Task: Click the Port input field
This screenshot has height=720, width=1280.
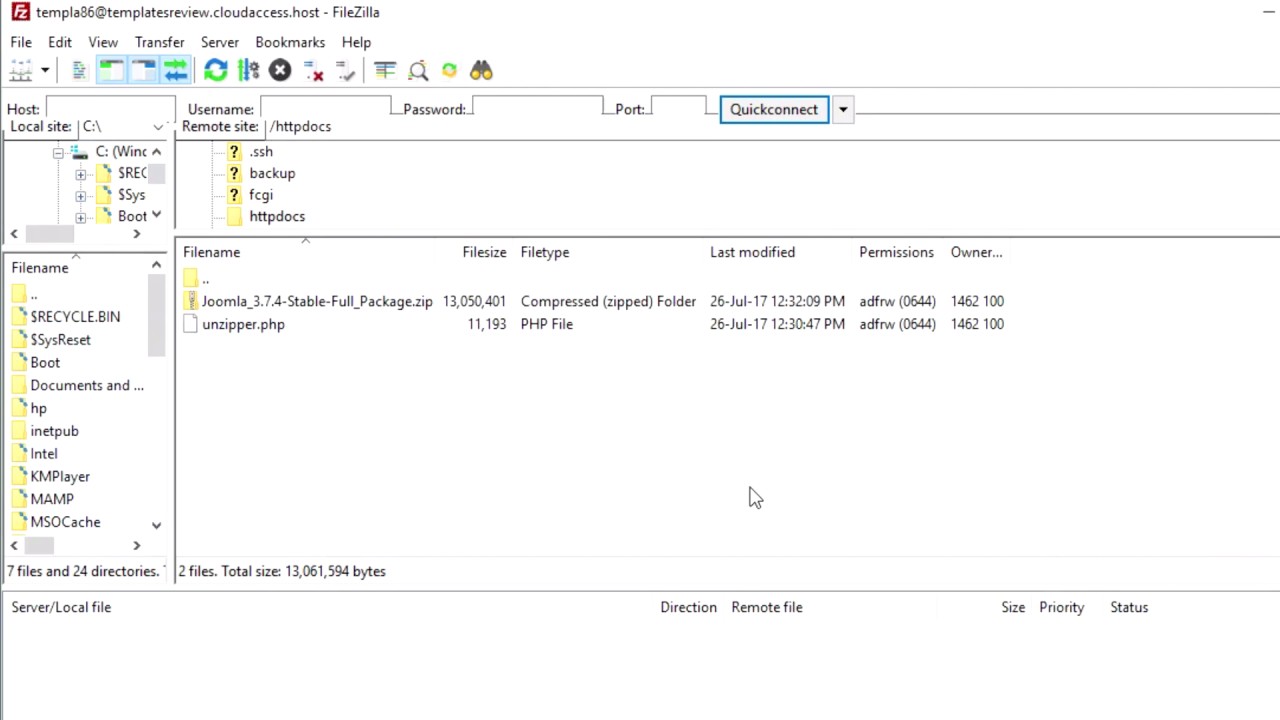Action: [x=678, y=109]
